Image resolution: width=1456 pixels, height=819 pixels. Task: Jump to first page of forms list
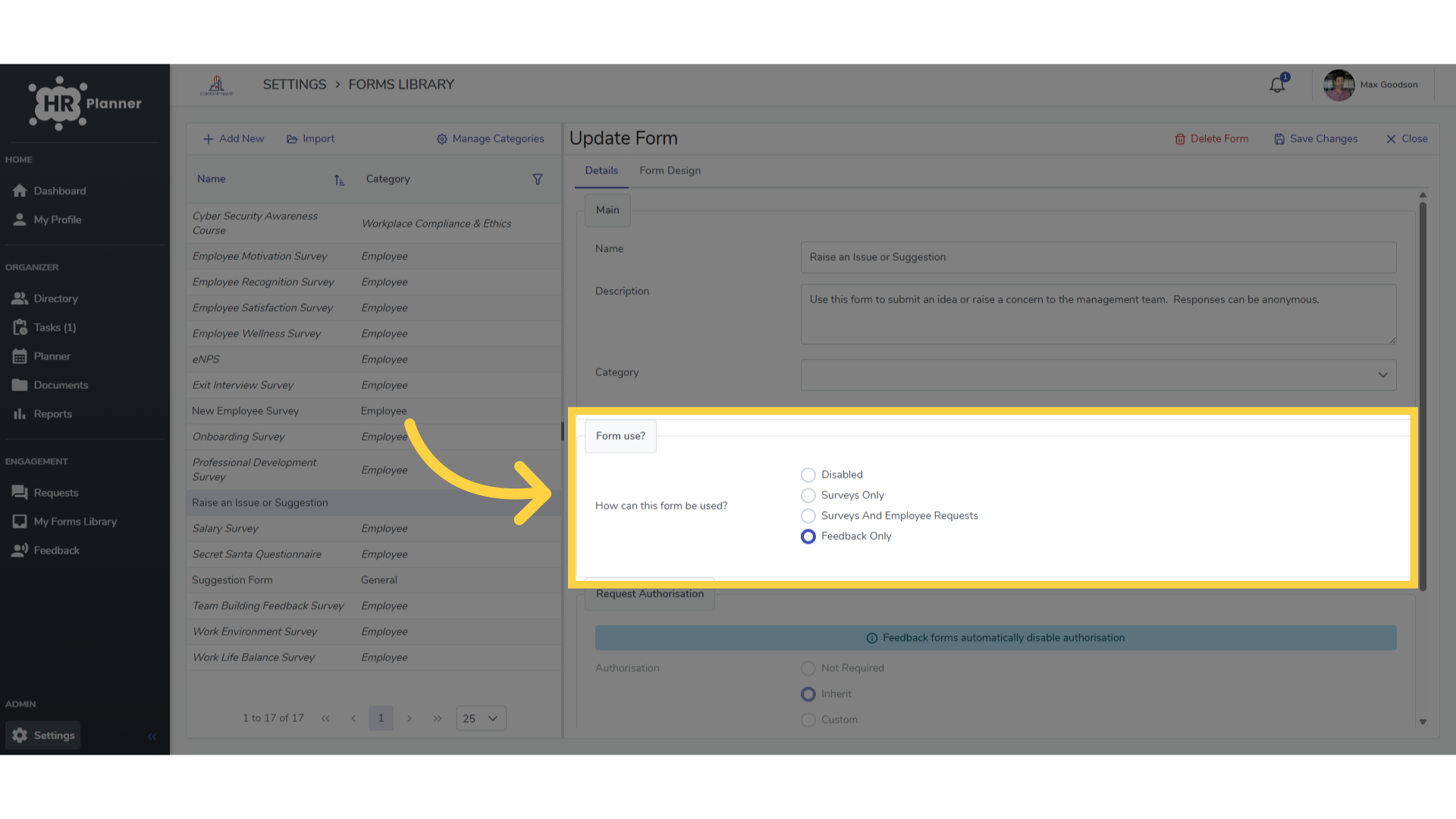(325, 718)
